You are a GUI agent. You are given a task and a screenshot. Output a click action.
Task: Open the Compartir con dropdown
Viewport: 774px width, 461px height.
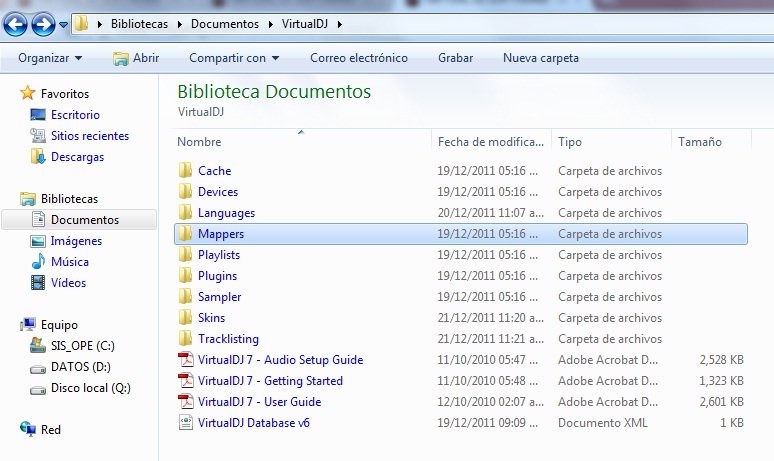(x=234, y=58)
